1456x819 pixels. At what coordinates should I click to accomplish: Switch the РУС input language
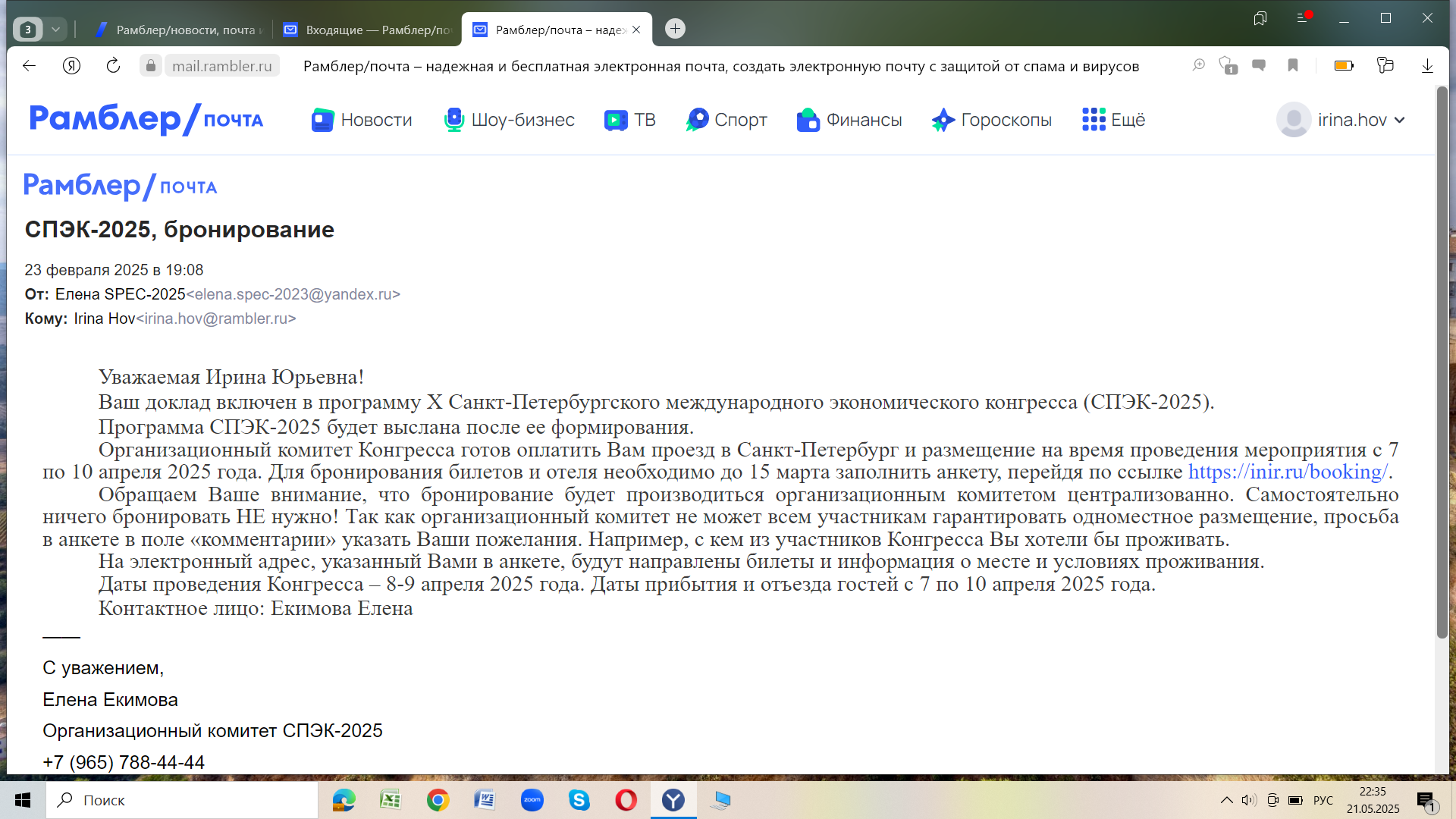pos(1323,800)
